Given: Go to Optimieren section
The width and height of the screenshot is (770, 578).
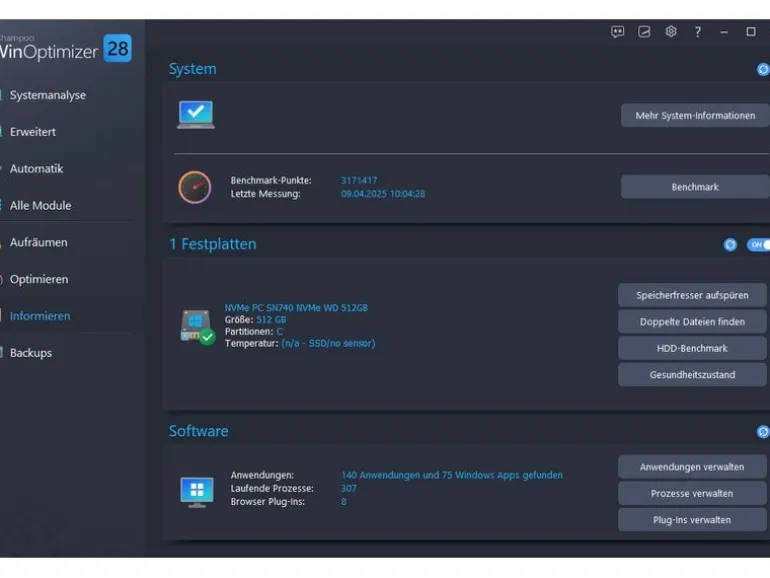Looking at the screenshot, I should (x=39, y=279).
